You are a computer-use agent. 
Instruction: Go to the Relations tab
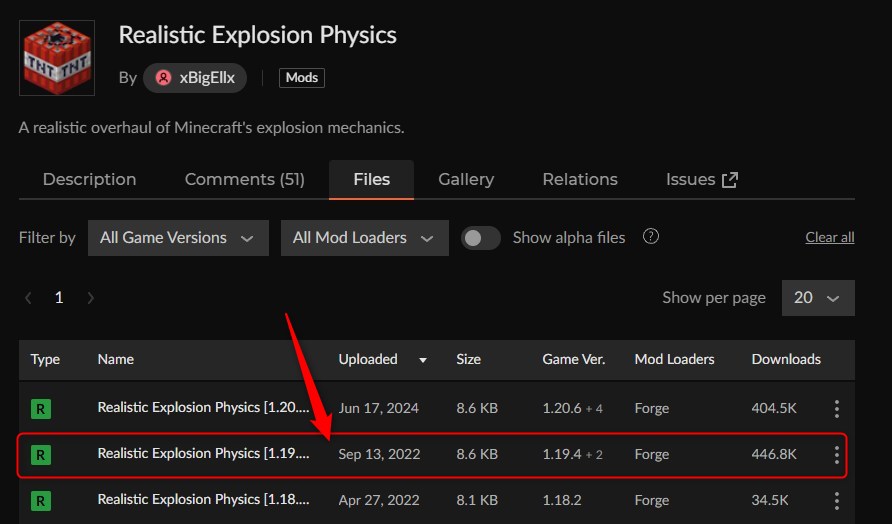pos(580,180)
